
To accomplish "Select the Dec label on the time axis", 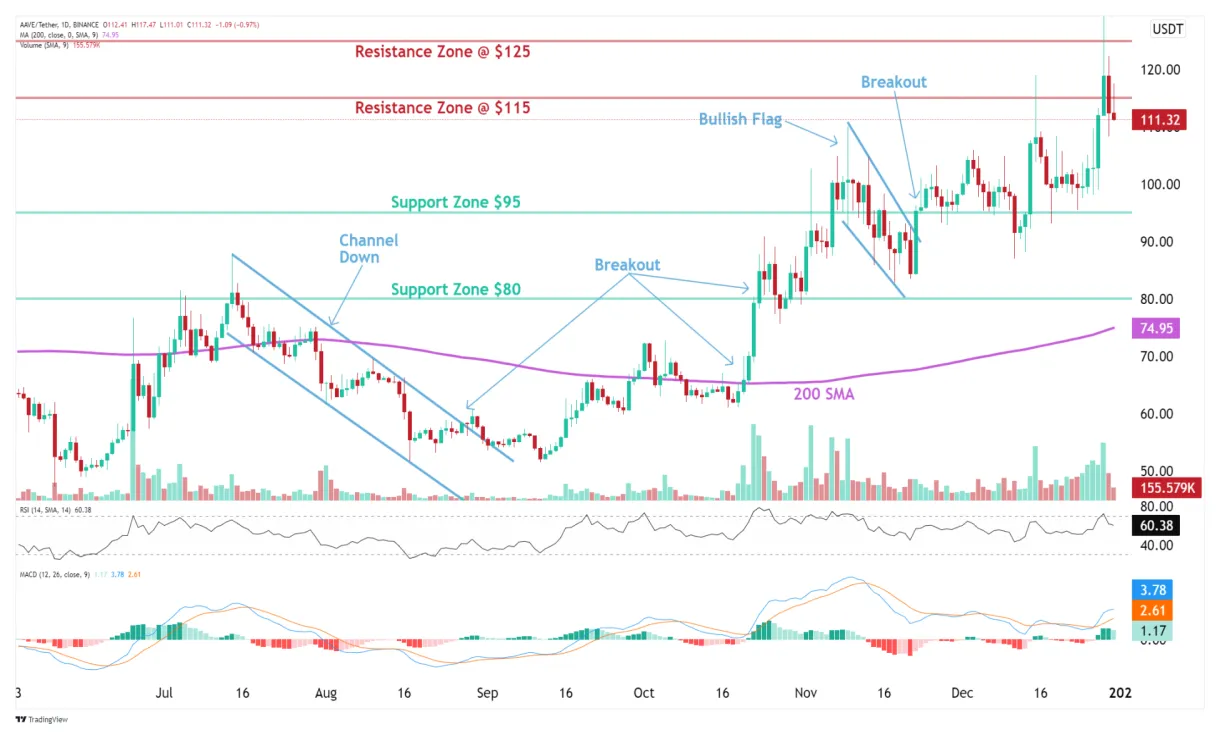I will pos(962,693).
